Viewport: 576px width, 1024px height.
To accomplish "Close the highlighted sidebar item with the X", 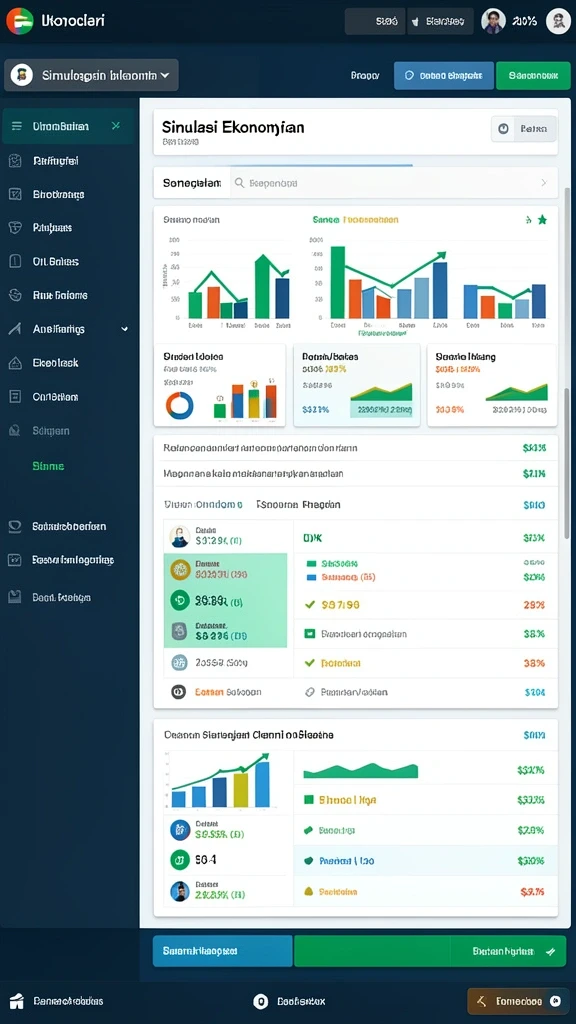I will point(116,125).
